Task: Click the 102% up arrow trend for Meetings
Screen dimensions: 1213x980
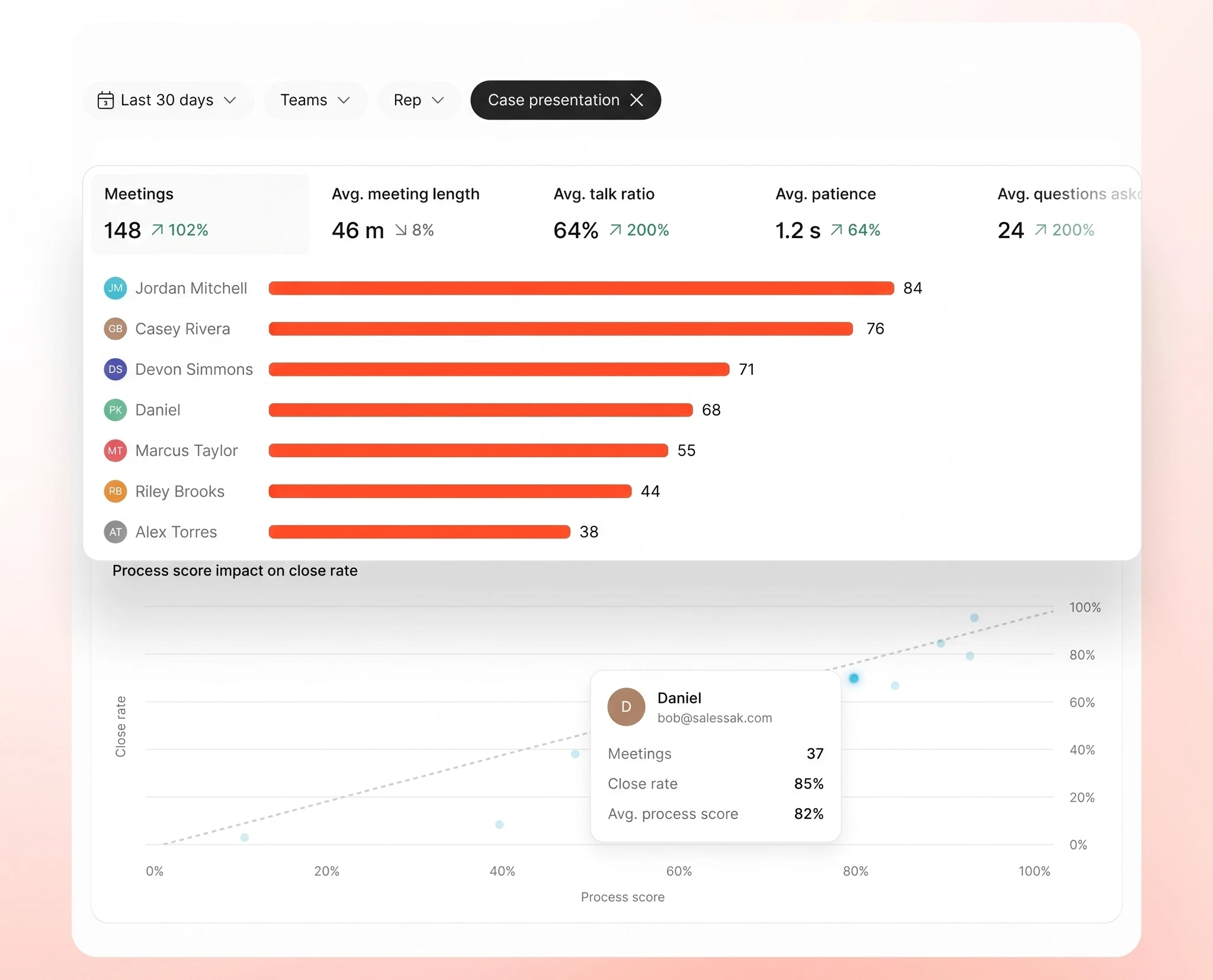Action: click(x=179, y=230)
